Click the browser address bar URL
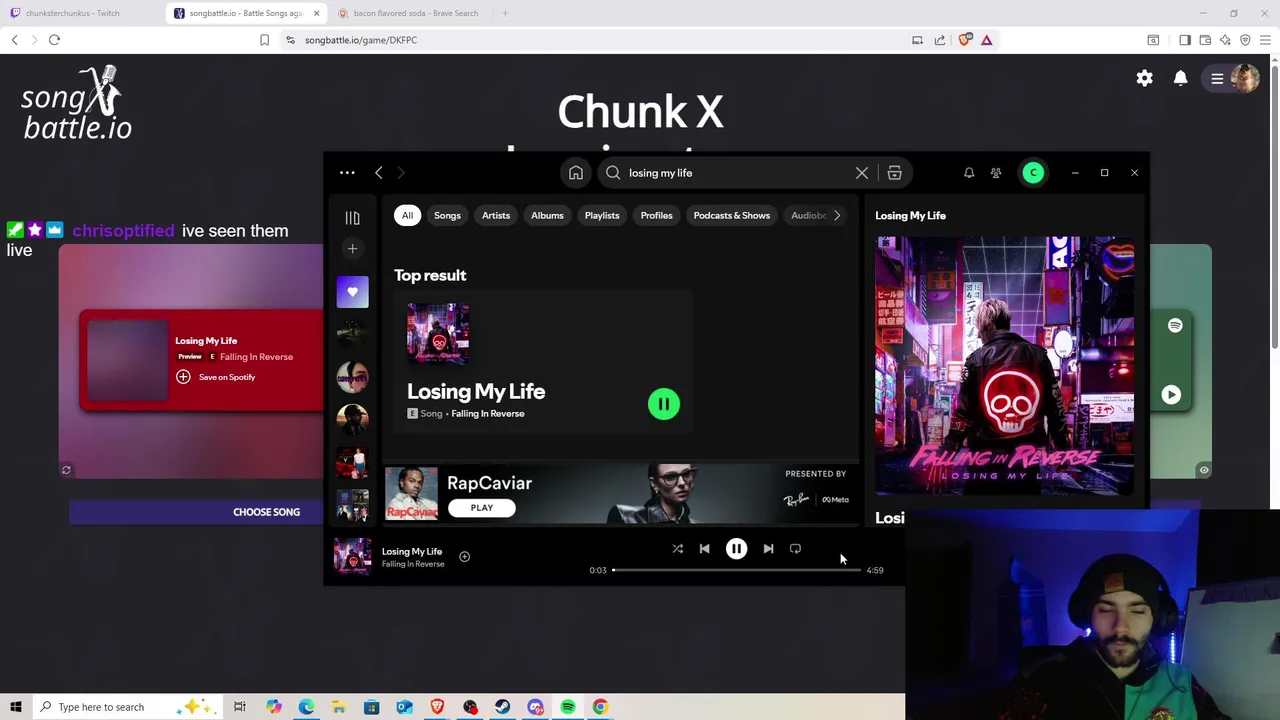The height and width of the screenshot is (720, 1280). pyautogui.click(x=361, y=40)
